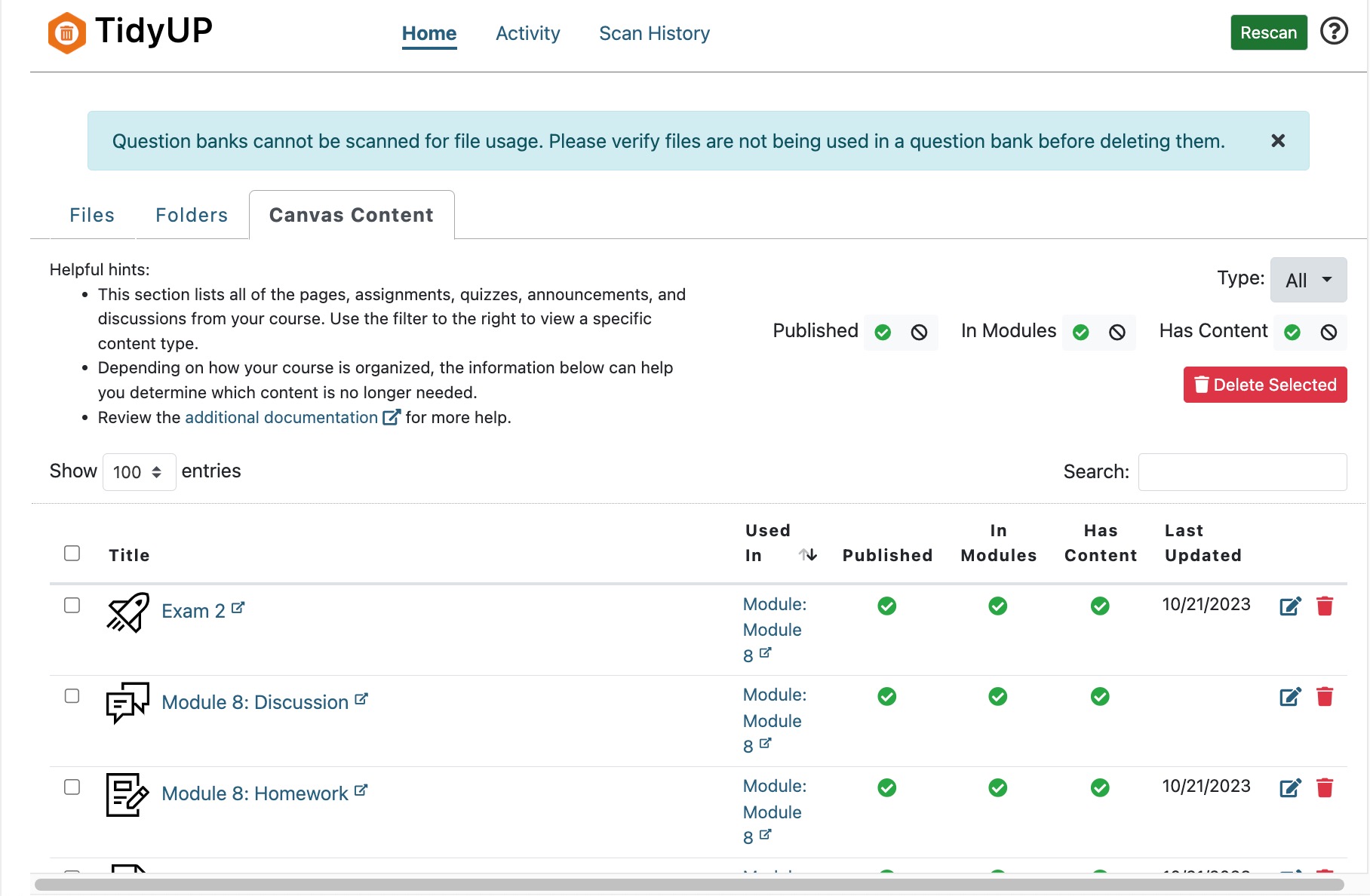This screenshot has width=1370, height=896.
Task: Filter Published to unpublished items
Action: (x=919, y=333)
